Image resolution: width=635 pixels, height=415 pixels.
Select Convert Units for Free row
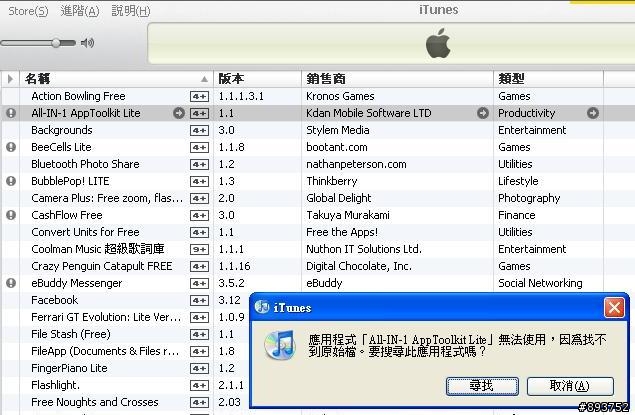pyautogui.click(x=318, y=232)
